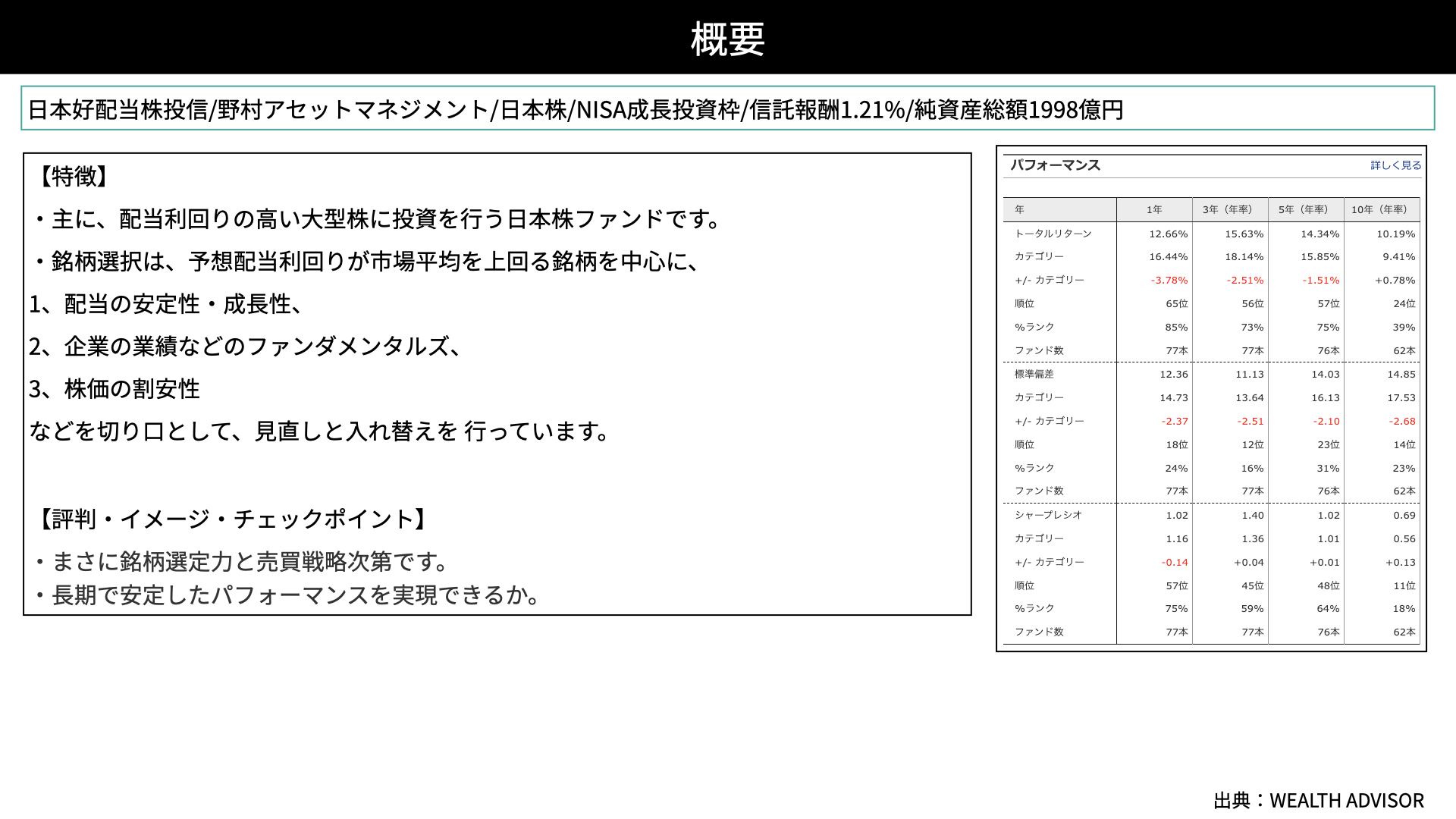
Task: Click the 1年 column header
Action: (x=1154, y=209)
